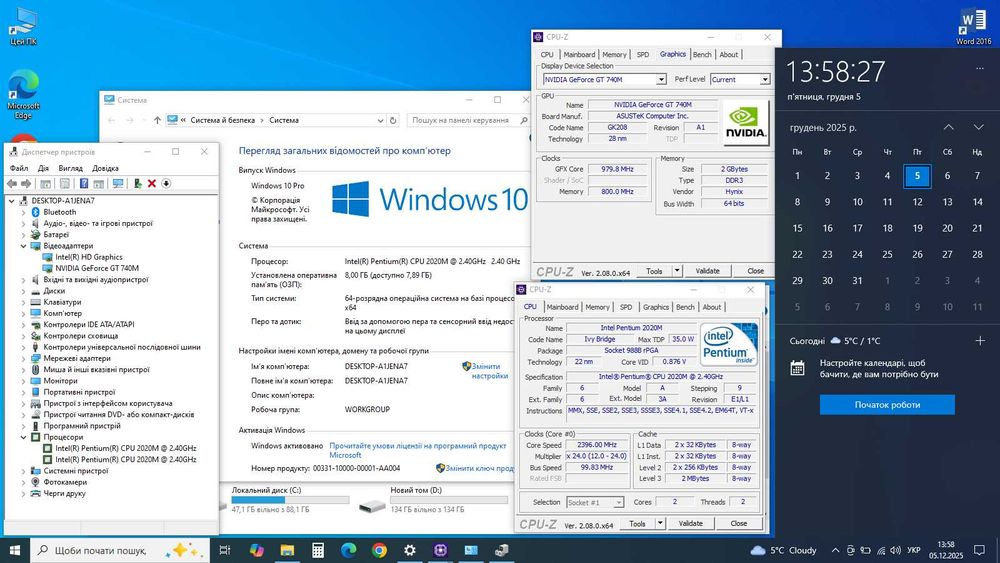Click the Пошук на панелі керування field
Screen dimensions: 1000x563
(x=467, y=120)
